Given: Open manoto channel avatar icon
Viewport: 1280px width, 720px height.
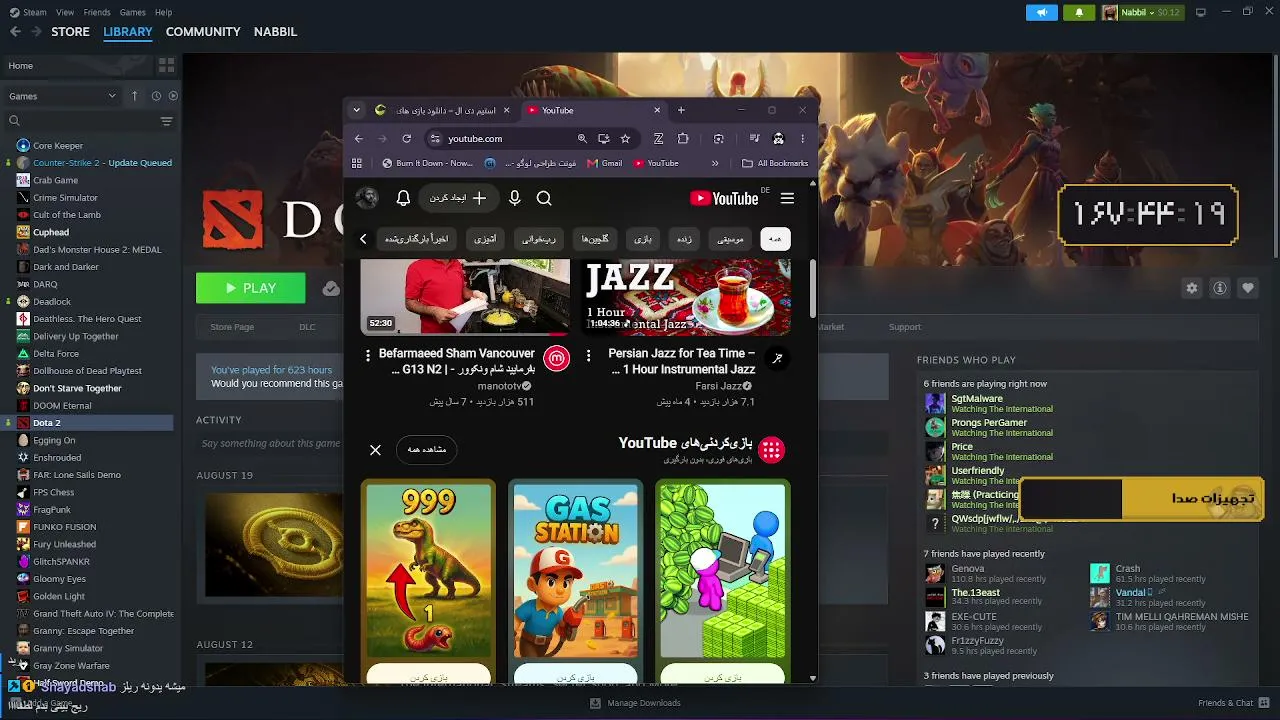Looking at the screenshot, I should click(557, 358).
